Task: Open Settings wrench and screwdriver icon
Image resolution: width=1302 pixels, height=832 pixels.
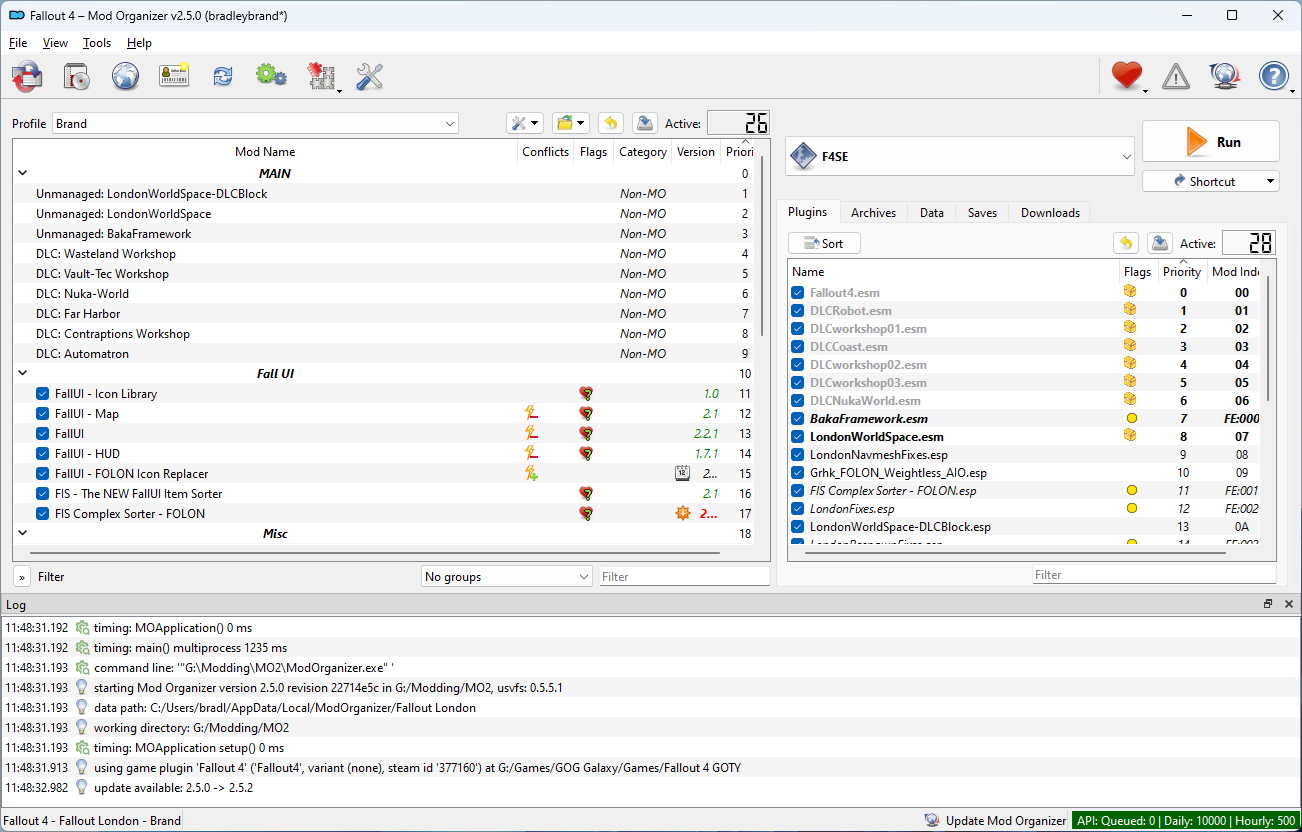Action: click(x=370, y=76)
